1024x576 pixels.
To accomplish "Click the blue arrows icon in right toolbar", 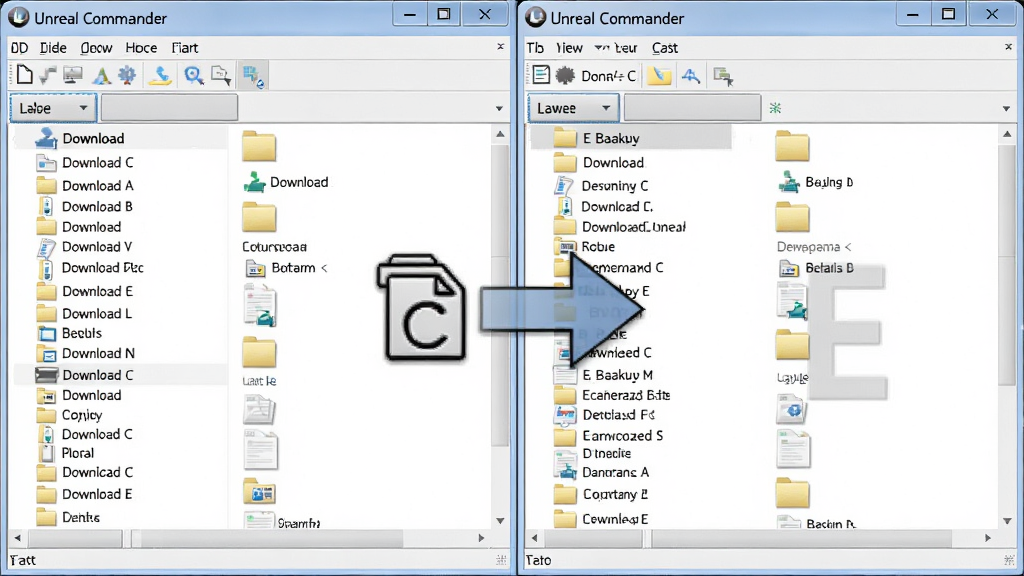I will coord(690,76).
